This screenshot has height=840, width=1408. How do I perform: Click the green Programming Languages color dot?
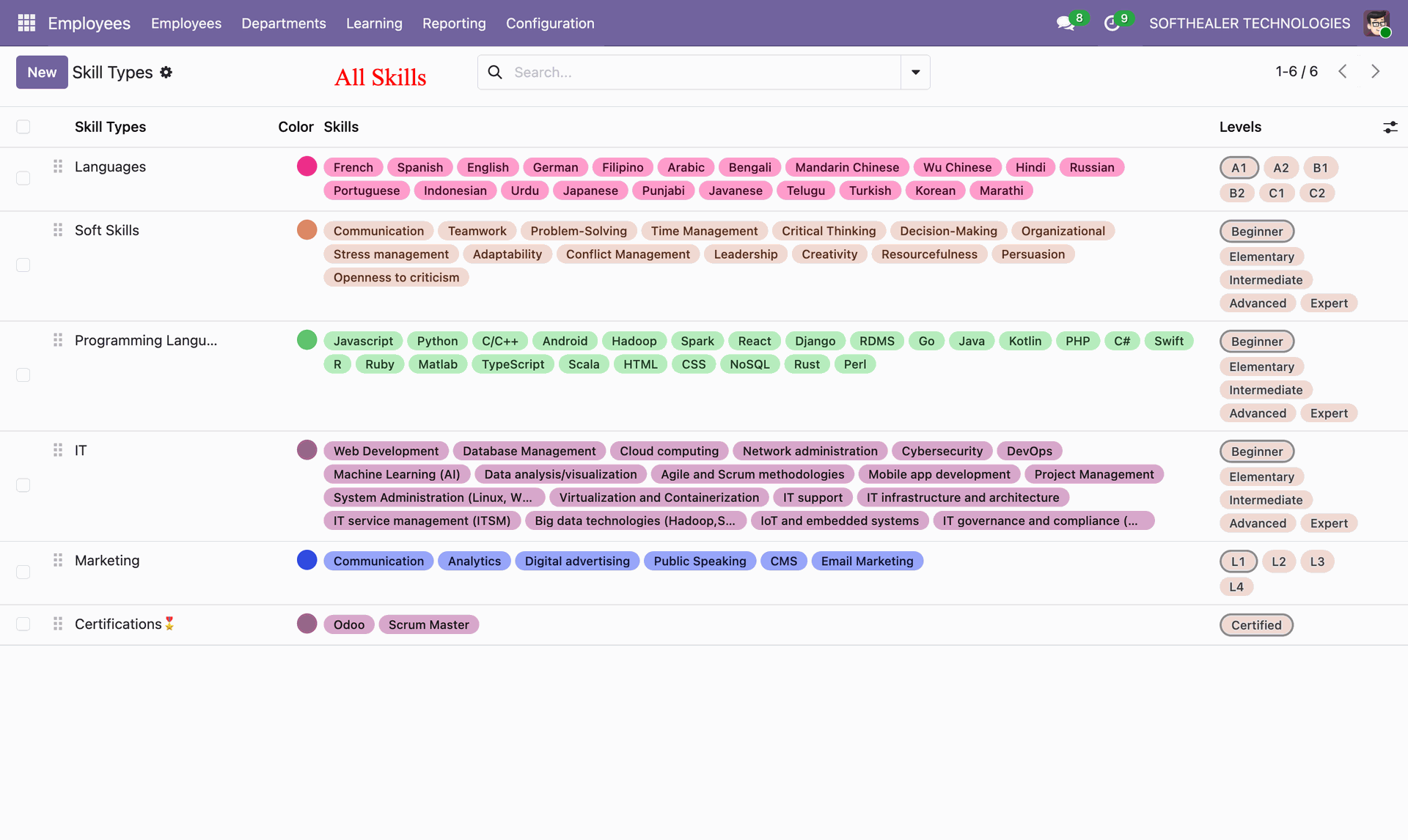coord(307,340)
